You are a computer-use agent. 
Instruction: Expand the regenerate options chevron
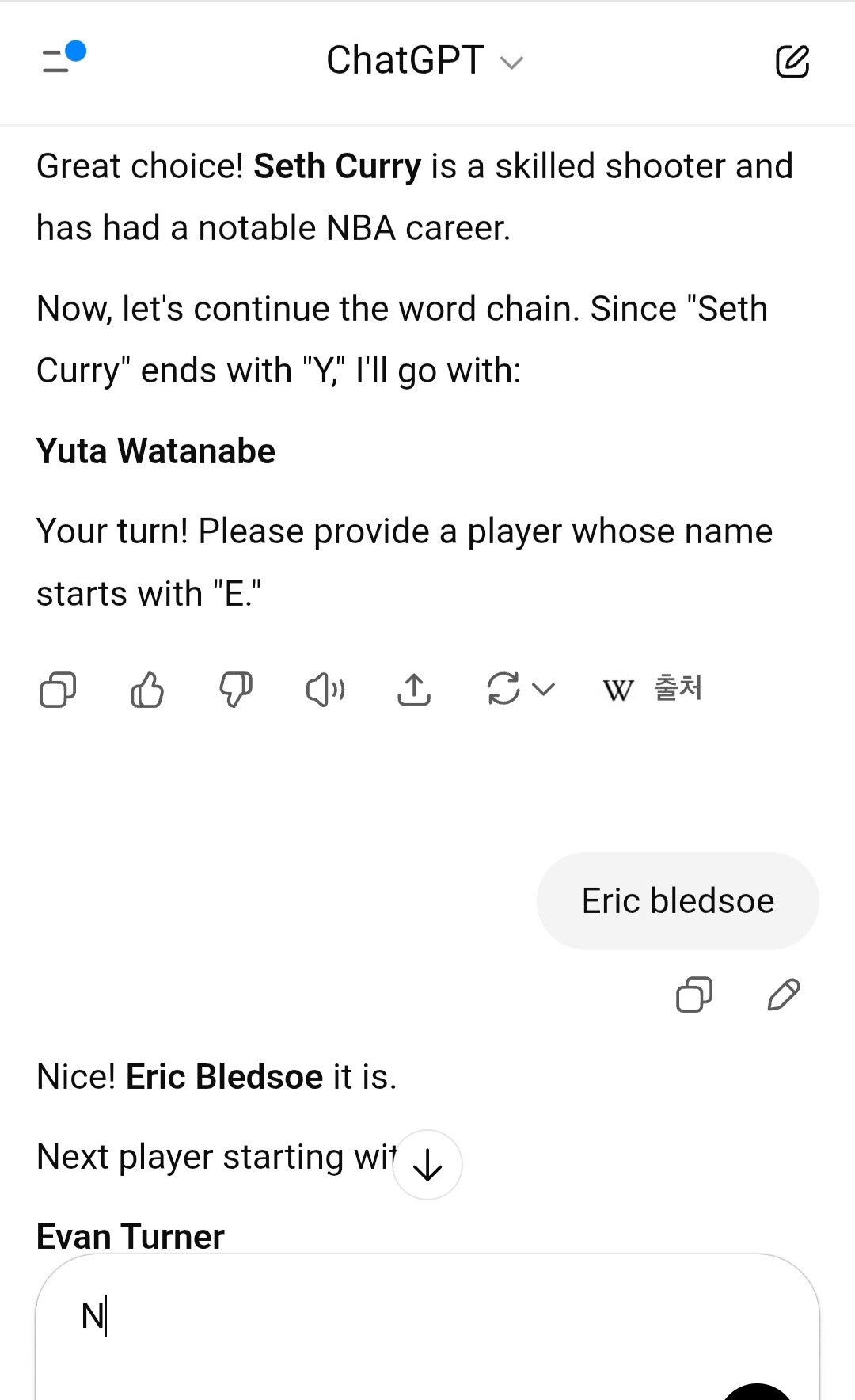pos(543,689)
